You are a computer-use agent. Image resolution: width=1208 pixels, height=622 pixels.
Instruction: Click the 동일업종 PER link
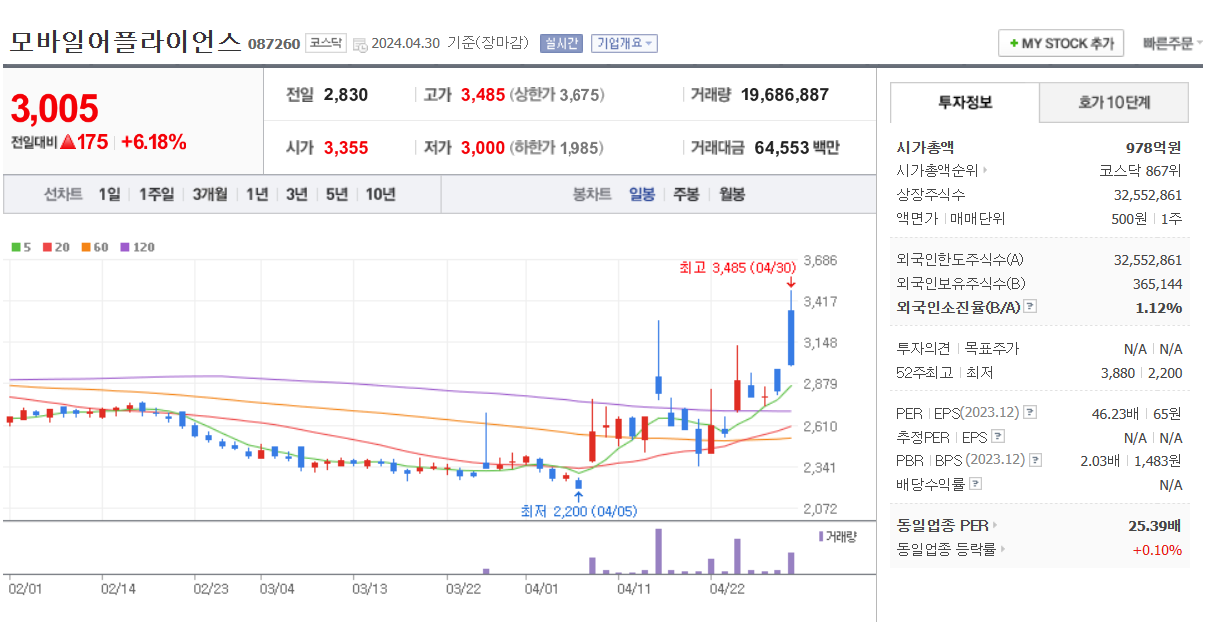click(942, 525)
